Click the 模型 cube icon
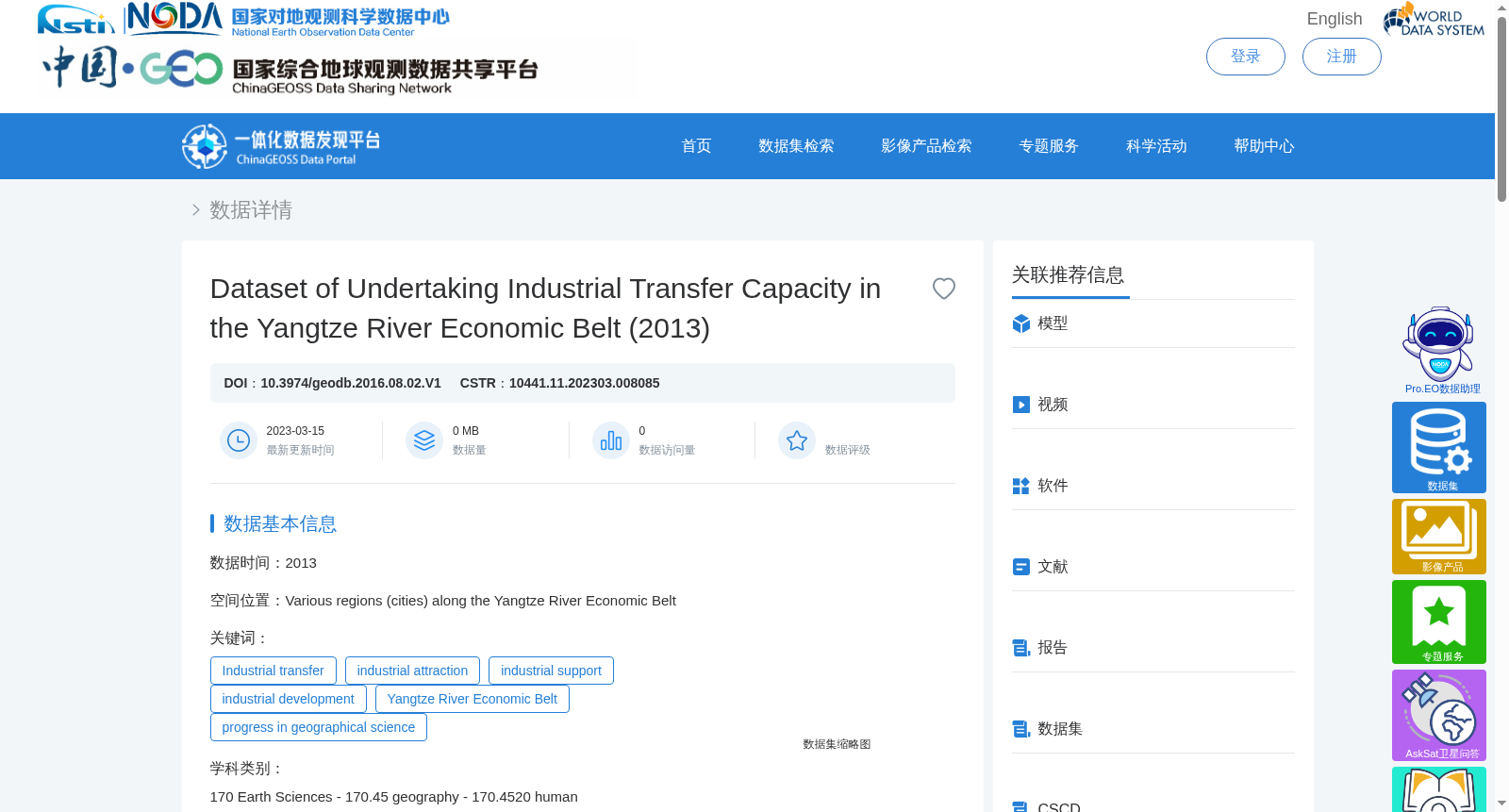Screen dimensions: 1509x812 1020,323
